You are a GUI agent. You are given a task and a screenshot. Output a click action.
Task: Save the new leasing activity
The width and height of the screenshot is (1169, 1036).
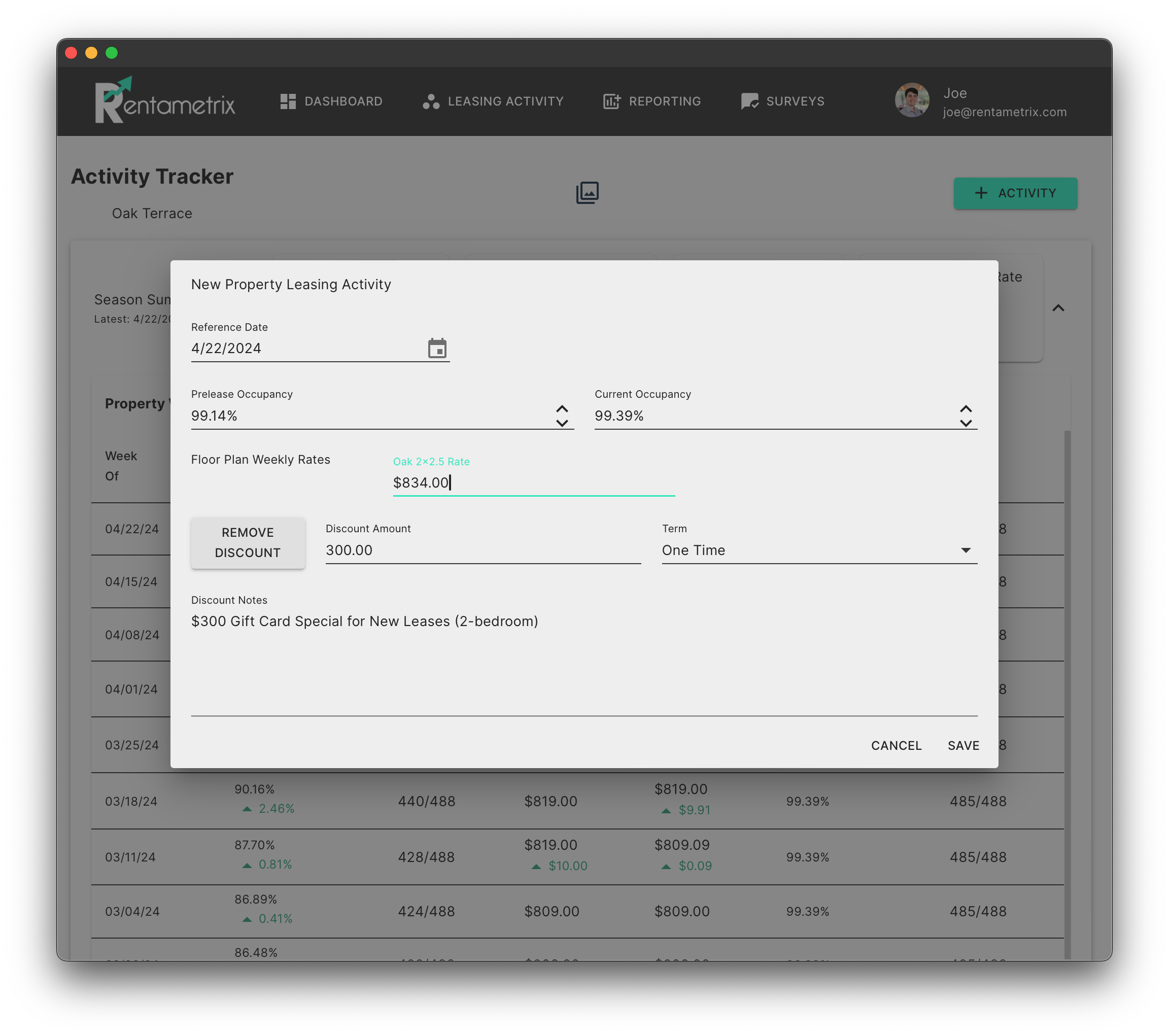point(963,746)
